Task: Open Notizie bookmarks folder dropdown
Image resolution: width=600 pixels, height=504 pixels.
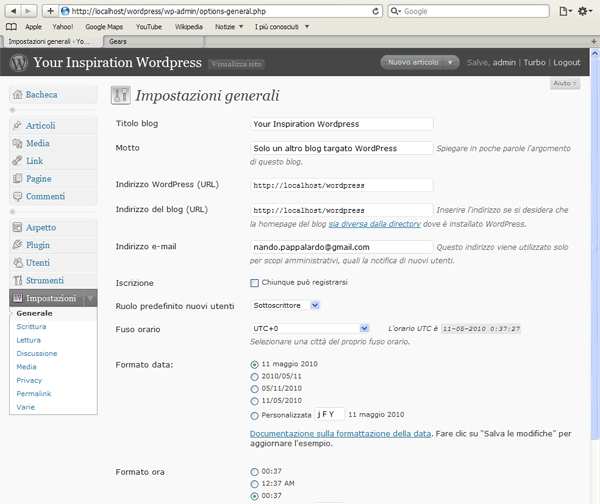Action: [229, 27]
